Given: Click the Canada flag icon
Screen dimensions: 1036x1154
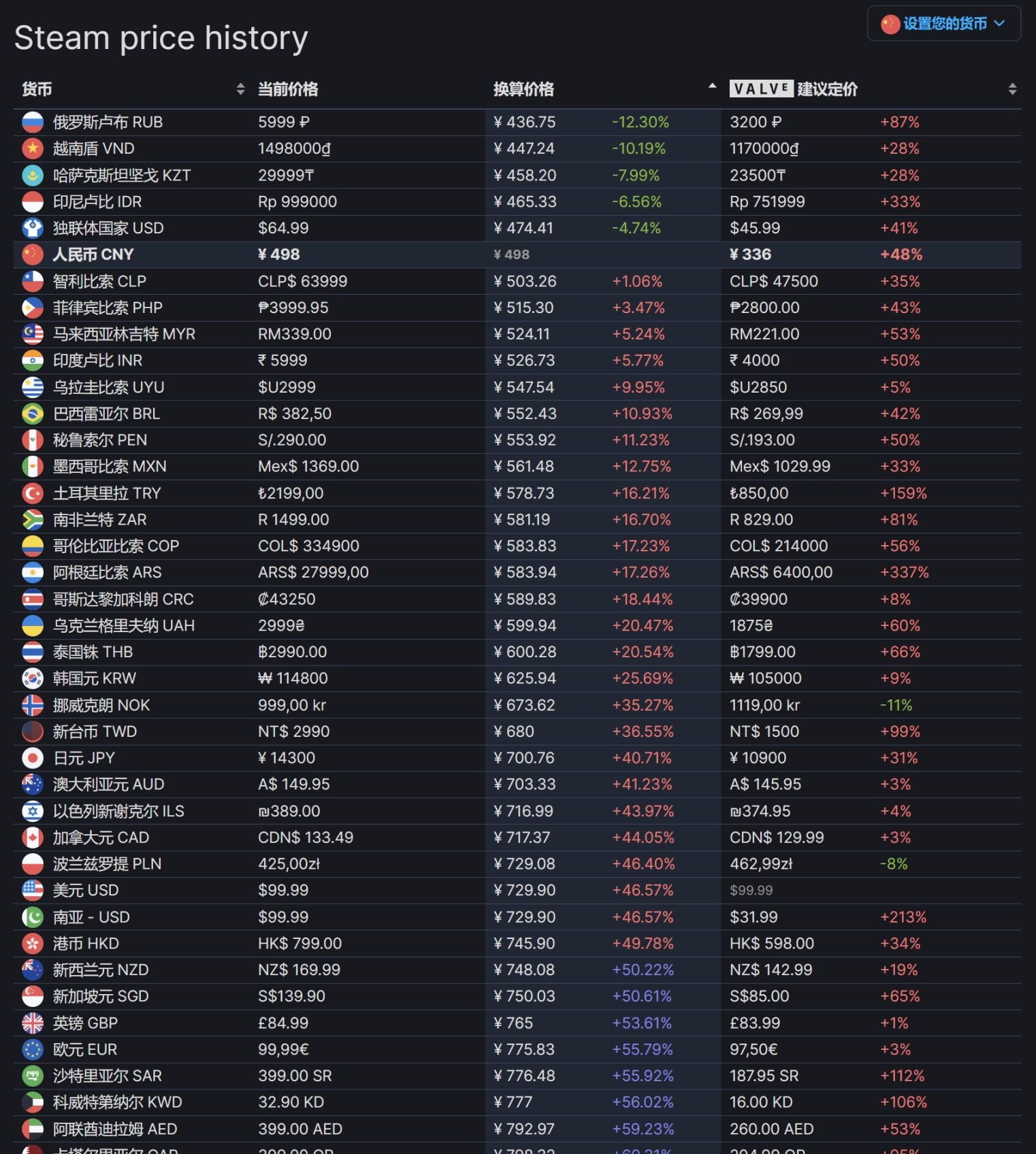Looking at the screenshot, I should coord(33,838).
